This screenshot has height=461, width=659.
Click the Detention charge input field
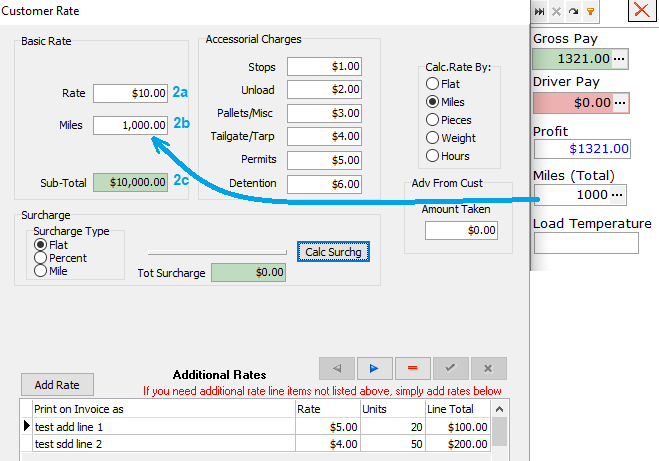(x=324, y=183)
